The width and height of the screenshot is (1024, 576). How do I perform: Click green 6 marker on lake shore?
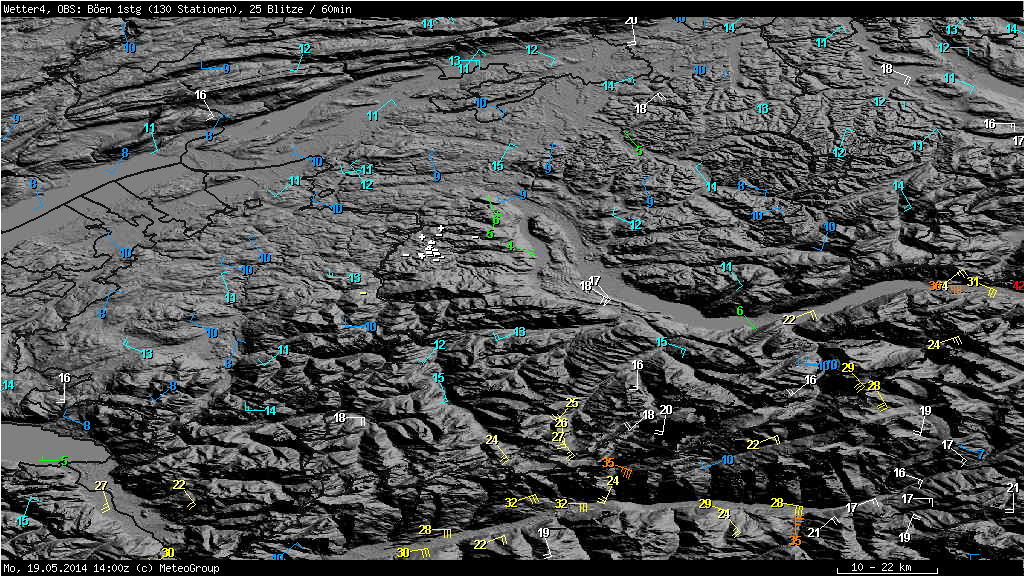pos(740,311)
